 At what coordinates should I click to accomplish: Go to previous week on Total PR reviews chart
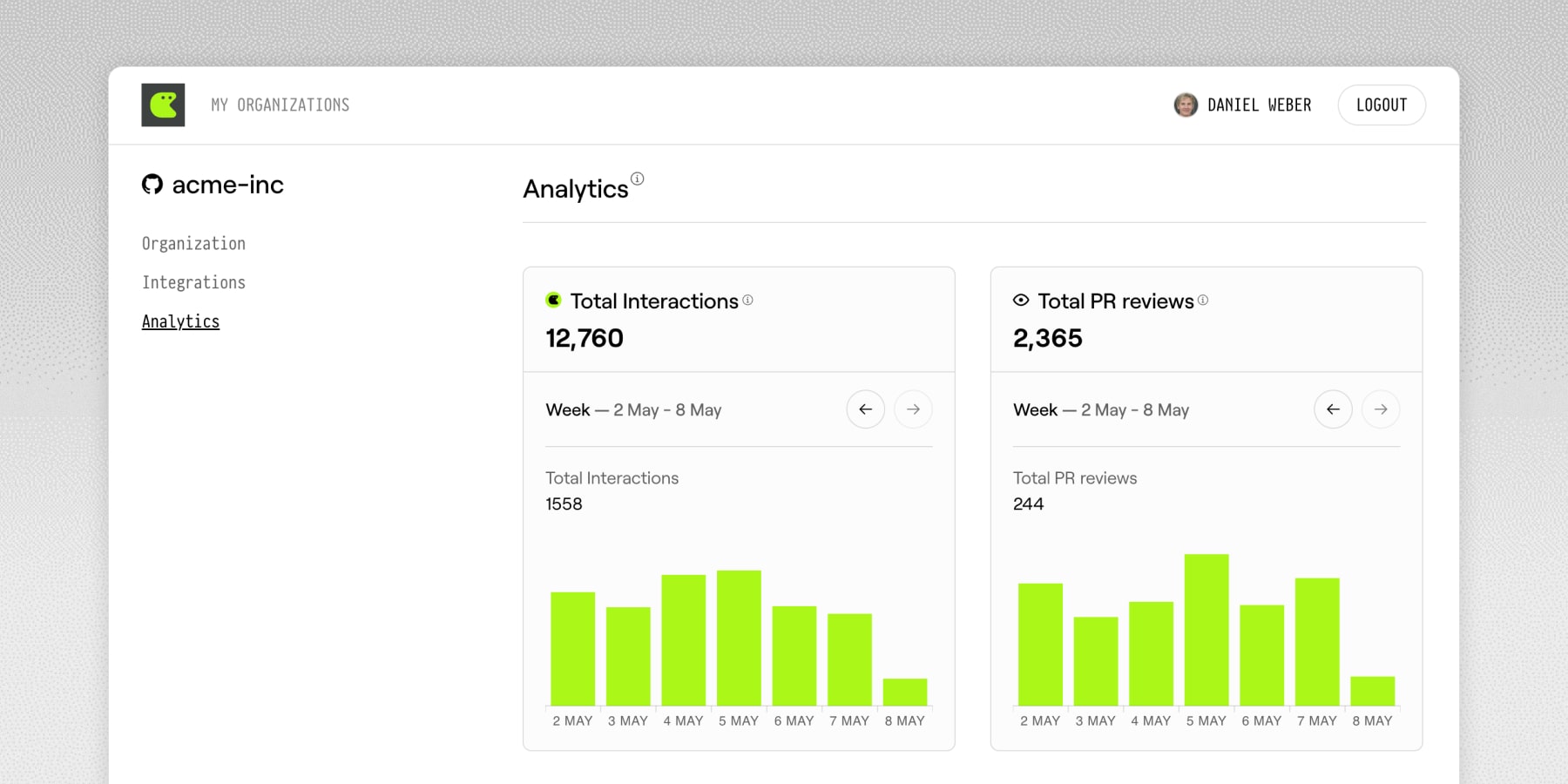coord(1333,409)
